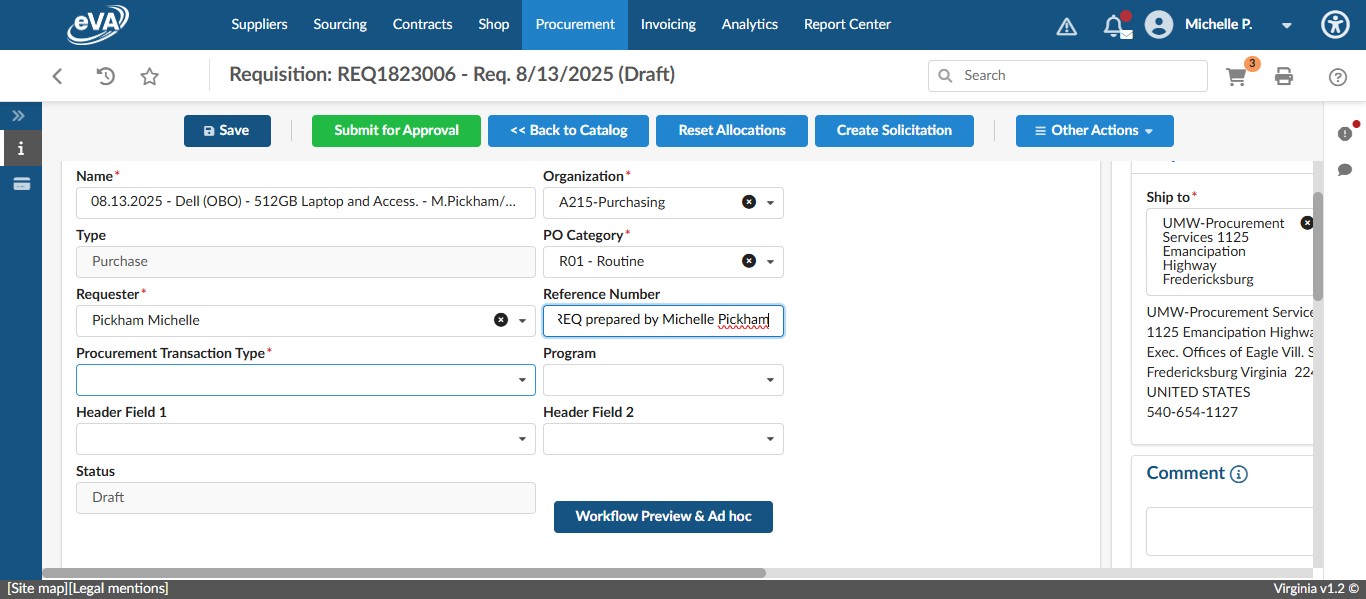Open the Invoicing section

[x=668, y=24]
